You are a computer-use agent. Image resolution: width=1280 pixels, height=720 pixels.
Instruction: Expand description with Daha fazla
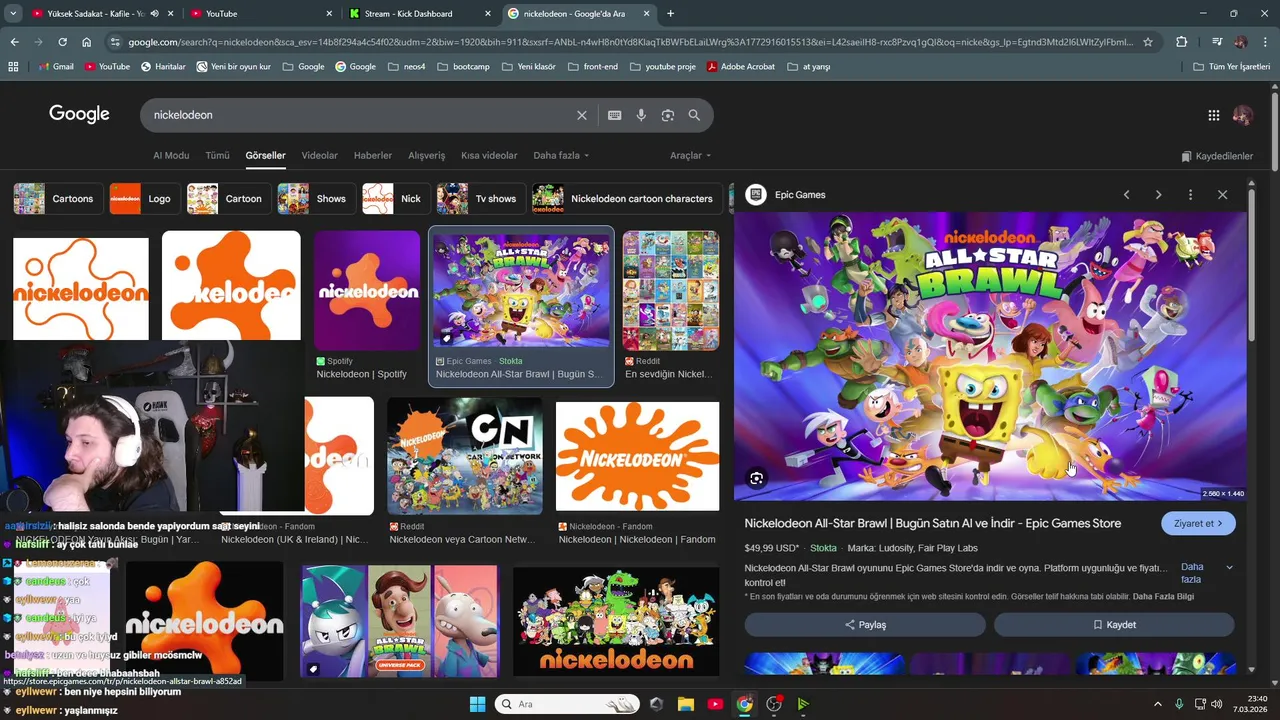(x=1207, y=573)
